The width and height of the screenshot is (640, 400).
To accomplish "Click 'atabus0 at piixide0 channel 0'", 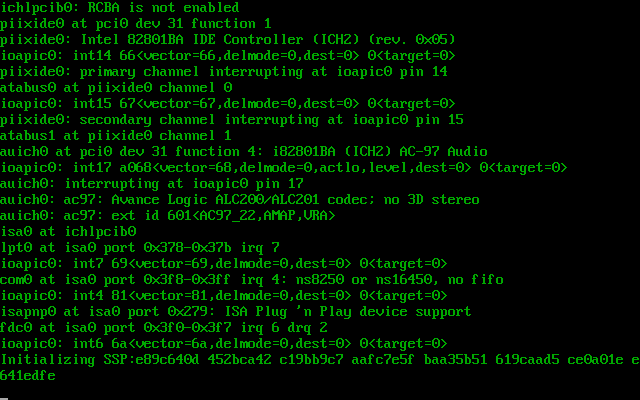I will pyautogui.click(x=116, y=87).
